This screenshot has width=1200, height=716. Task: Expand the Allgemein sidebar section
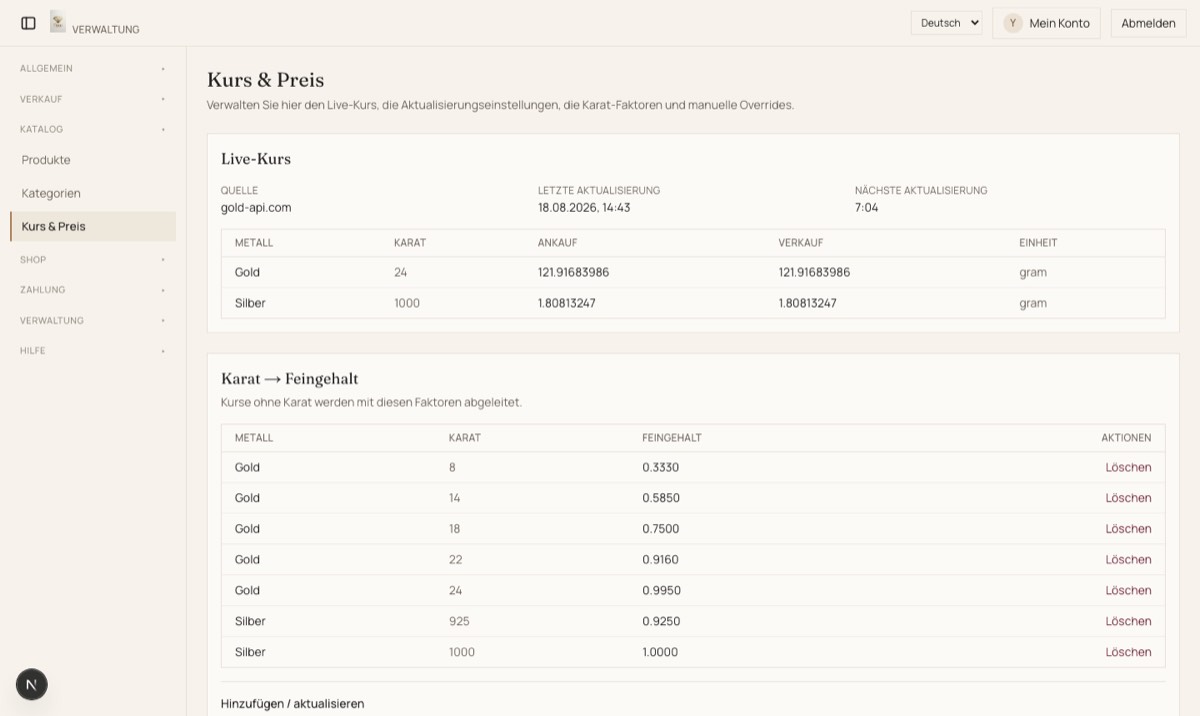(93, 68)
